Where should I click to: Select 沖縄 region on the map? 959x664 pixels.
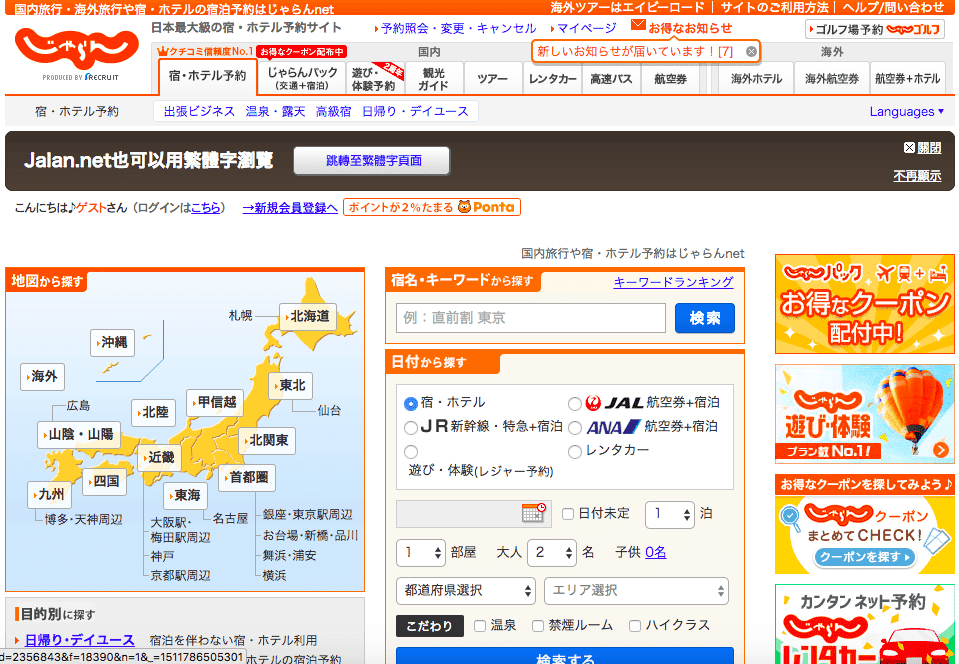point(113,342)
